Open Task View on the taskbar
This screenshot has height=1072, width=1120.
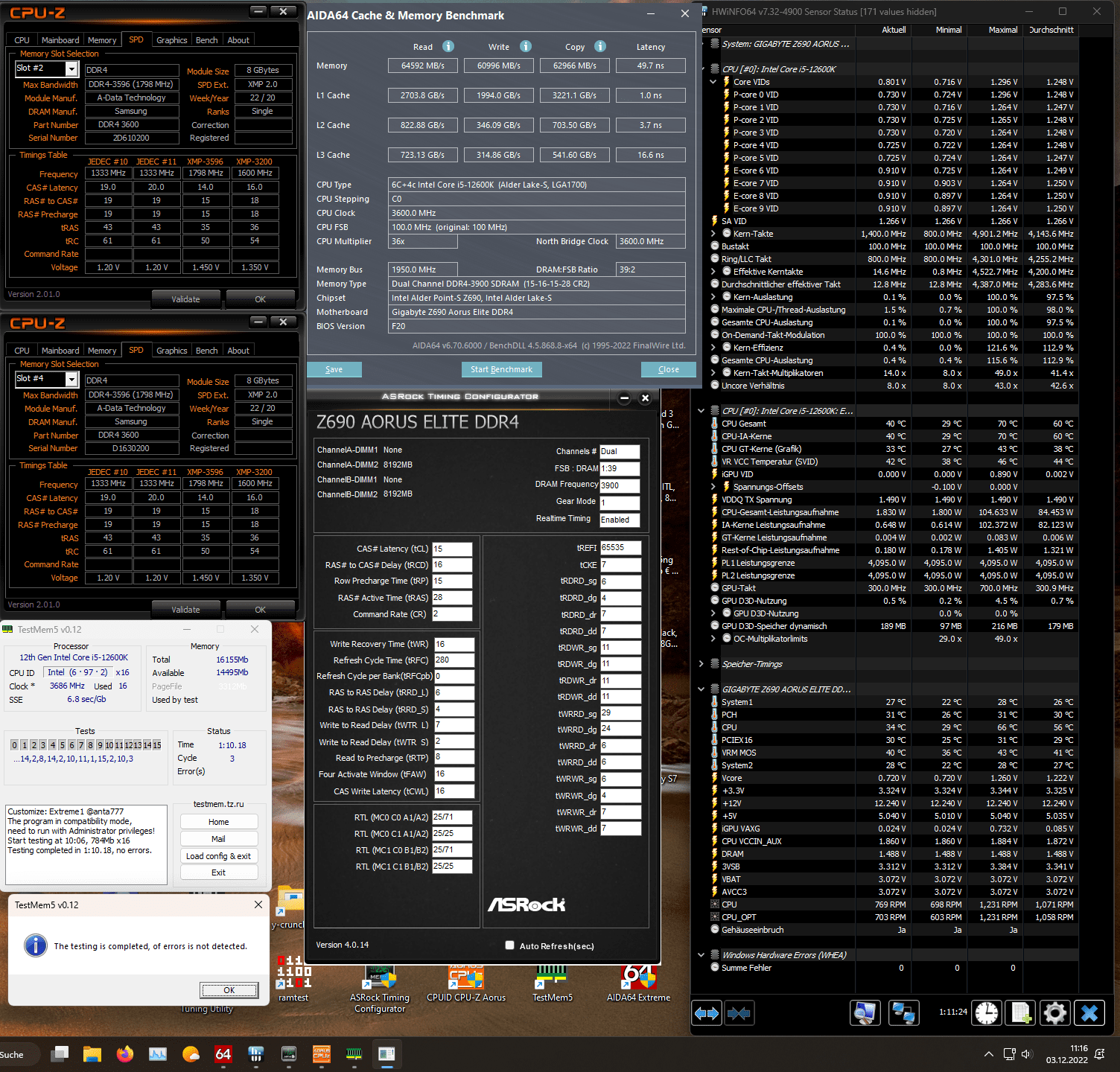60,1054
